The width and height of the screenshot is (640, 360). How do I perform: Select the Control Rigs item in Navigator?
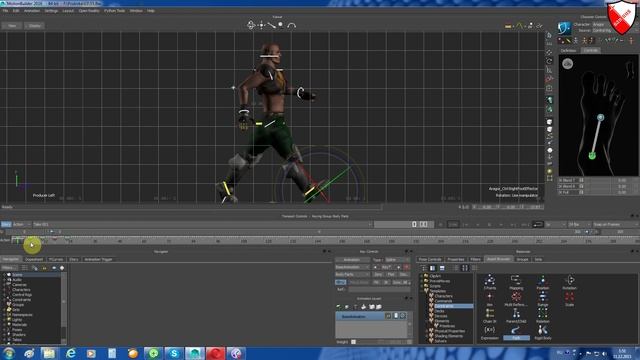pyautogui.click(x=22, y=295)
